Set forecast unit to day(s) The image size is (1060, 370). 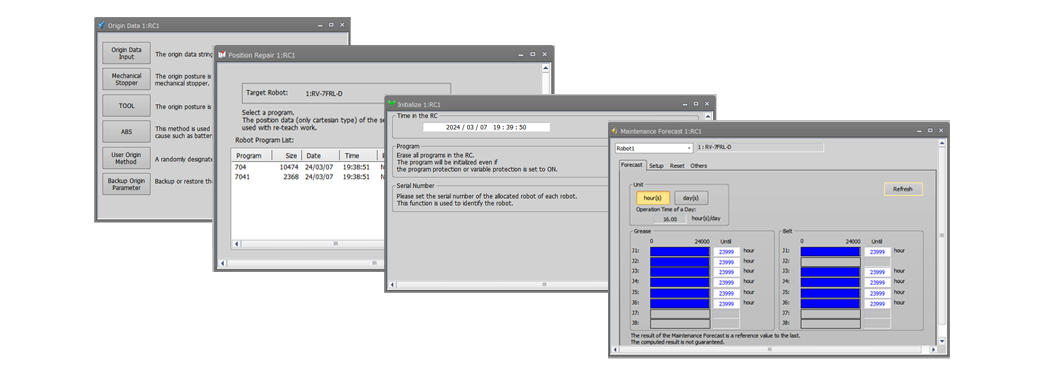[692, 198]
